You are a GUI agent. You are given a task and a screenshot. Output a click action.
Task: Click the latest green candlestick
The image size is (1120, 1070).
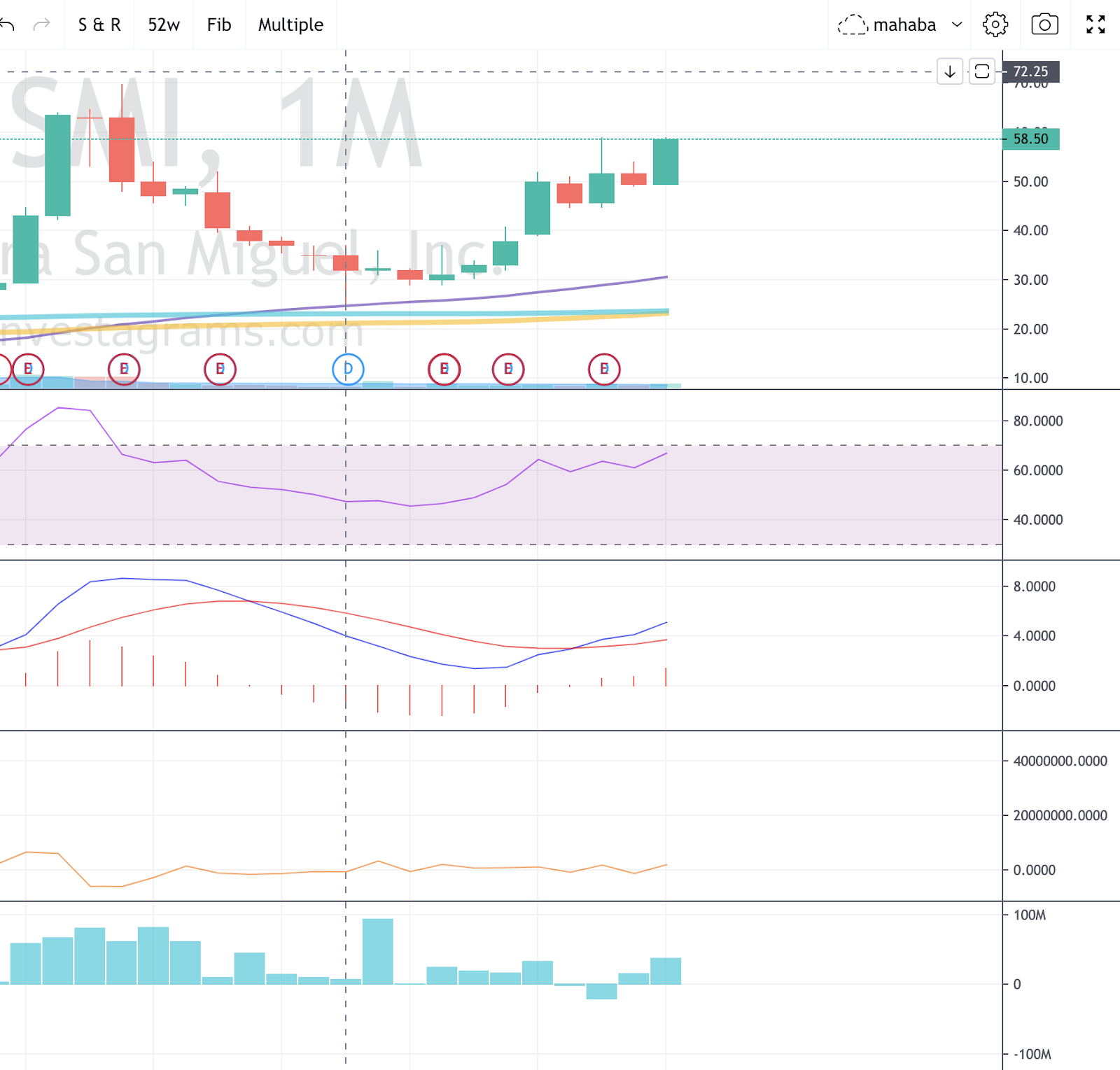coord(666,162)
